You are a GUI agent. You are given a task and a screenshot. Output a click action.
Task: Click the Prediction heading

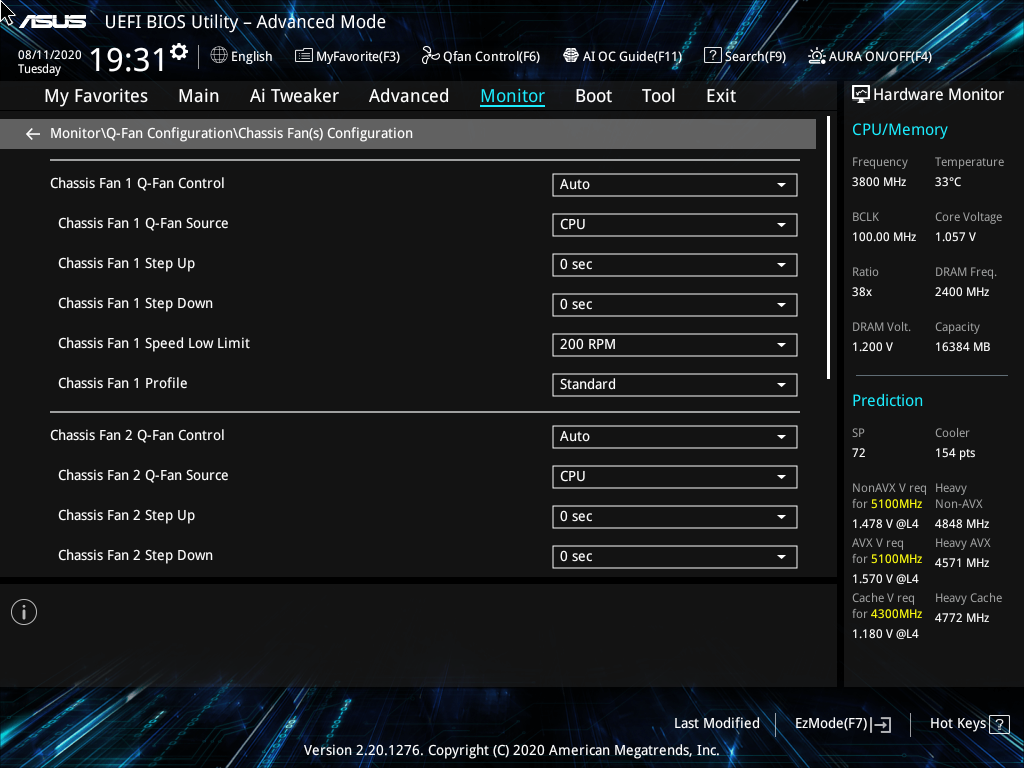click(x=887, y=400)
